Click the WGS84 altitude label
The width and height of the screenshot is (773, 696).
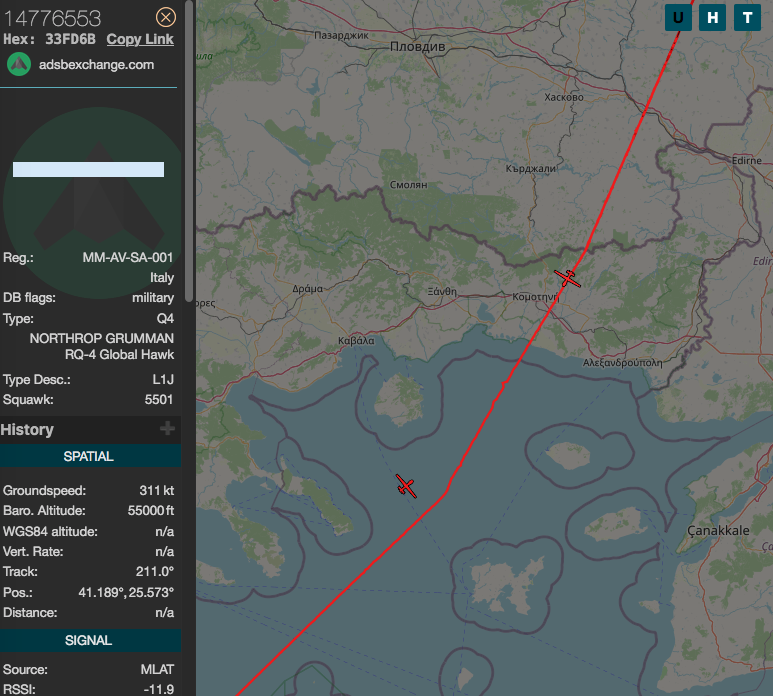(50, 531)
